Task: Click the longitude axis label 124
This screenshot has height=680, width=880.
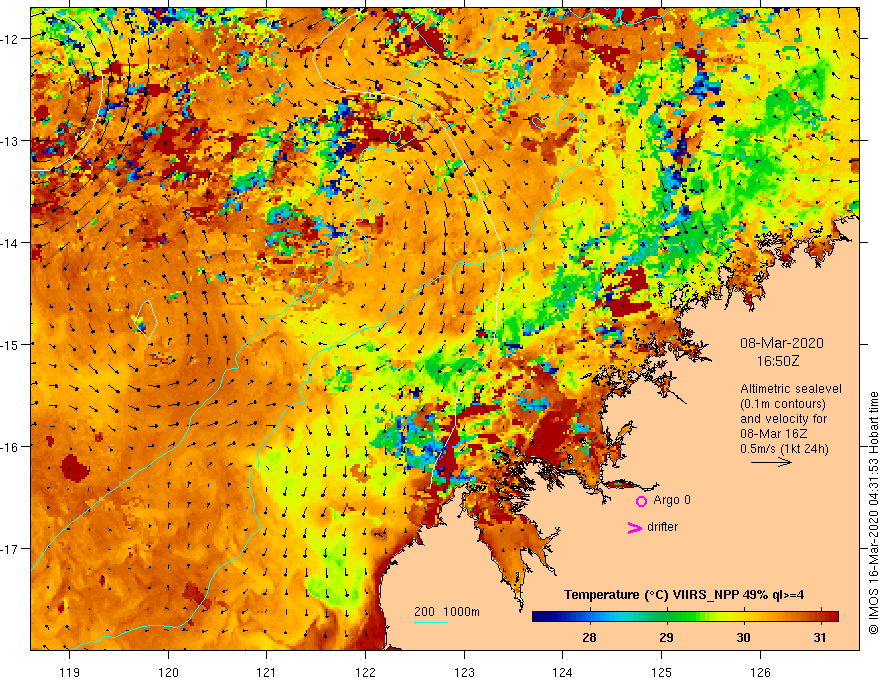Action: coord(563,672)
